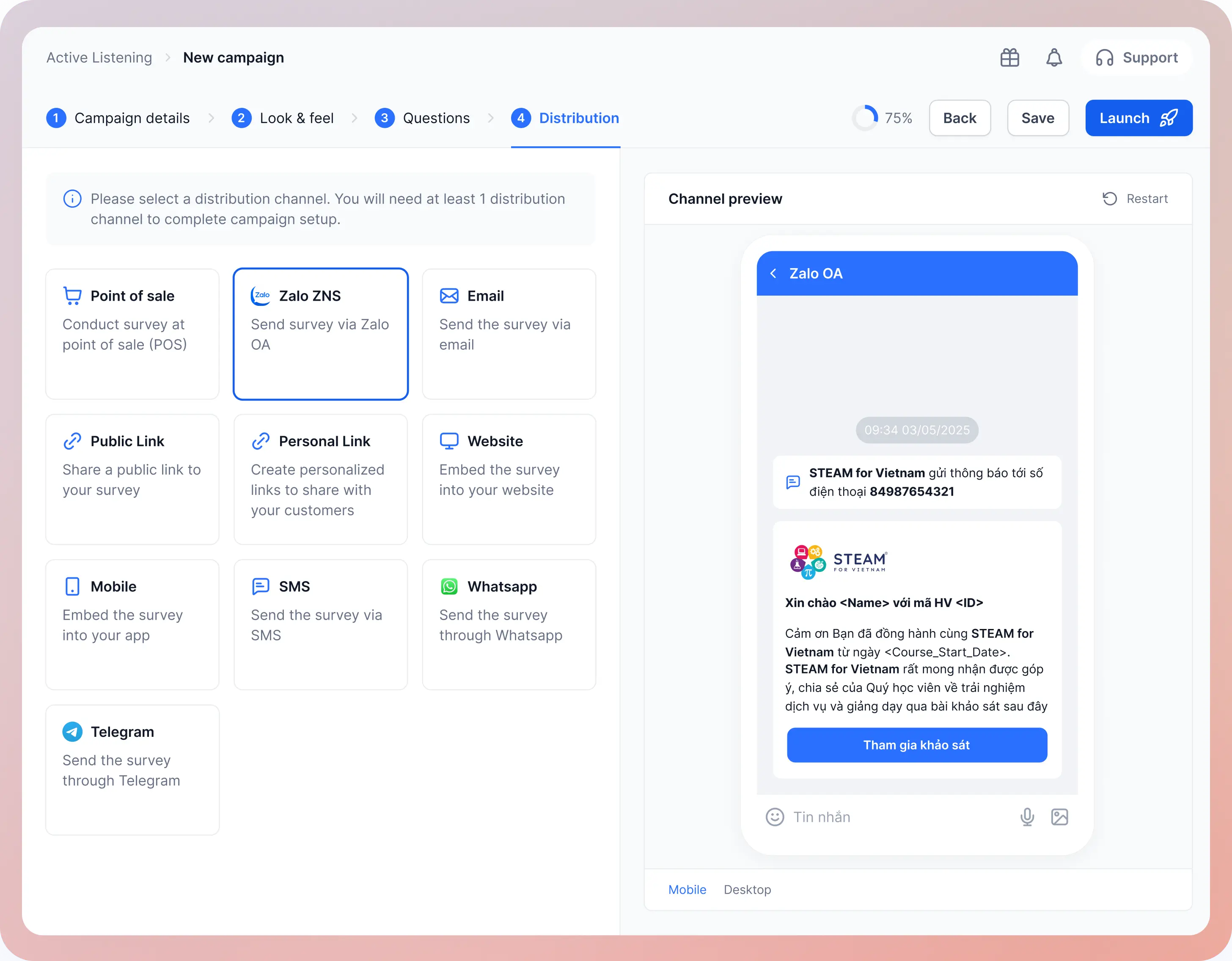
Task: Open notifications bell icon
Action: [1054, 58]
